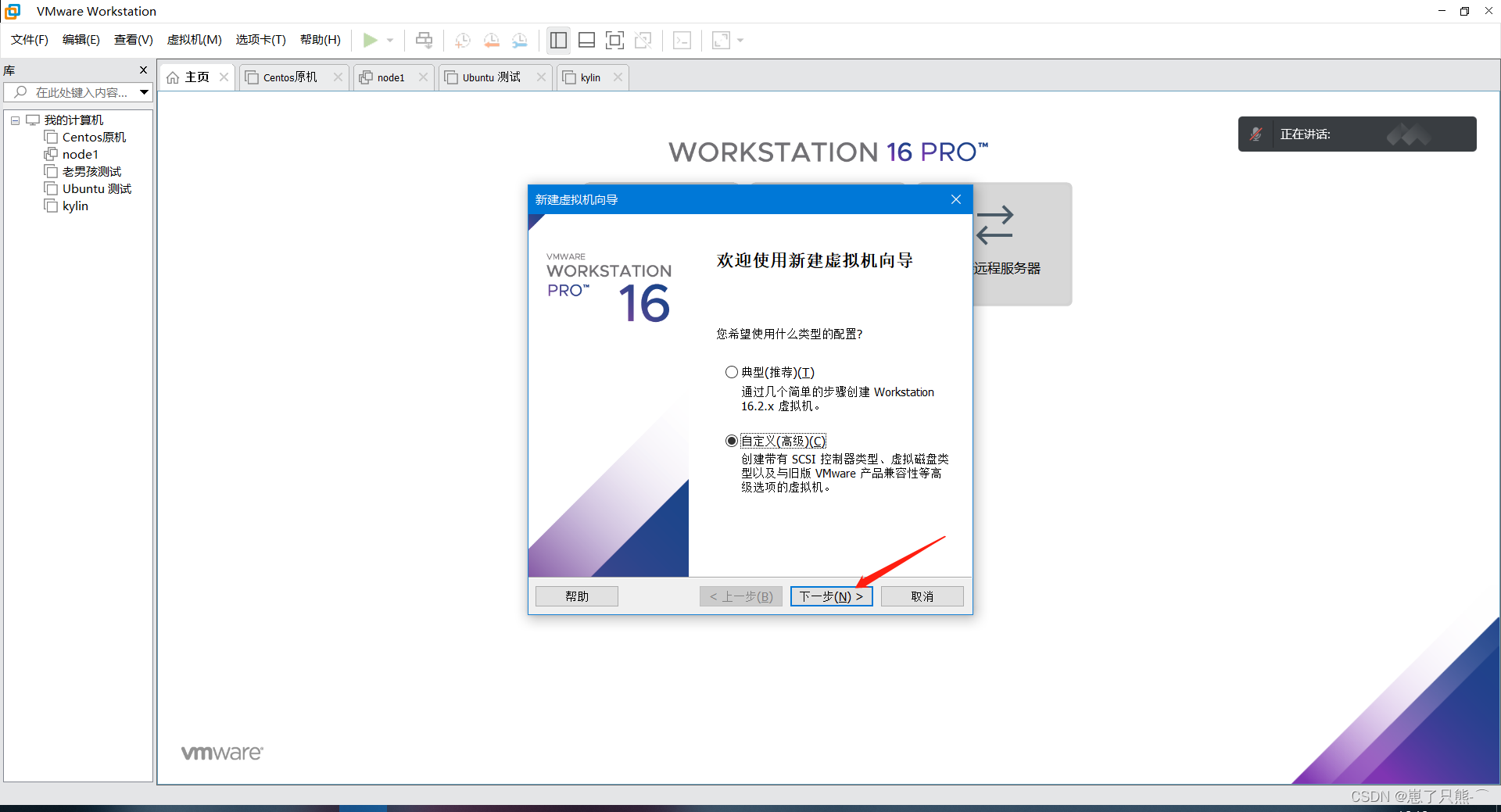The height and width of the screenshot is (812, 1501).
Task: Click the stretch guest display icon
Action: pos(721,40)
